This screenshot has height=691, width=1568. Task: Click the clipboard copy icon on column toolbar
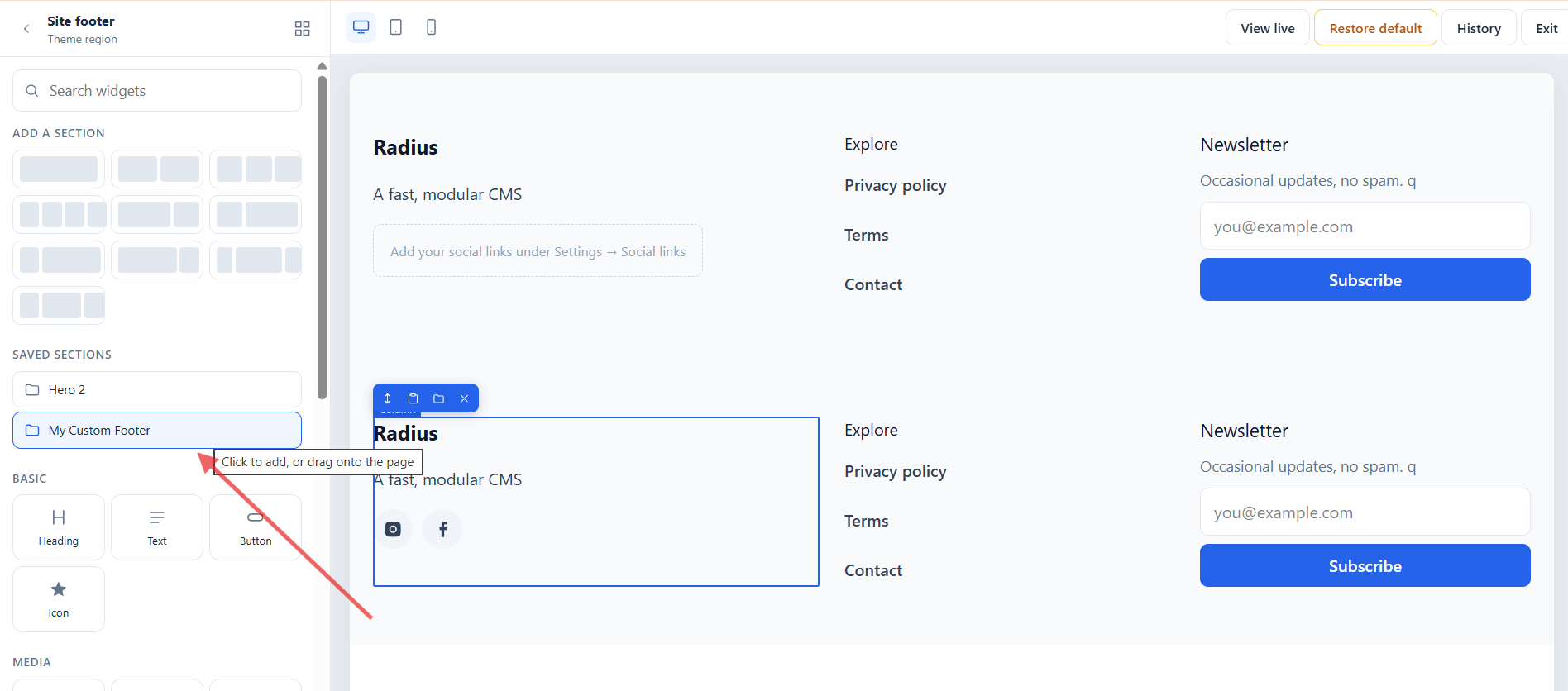413,398
